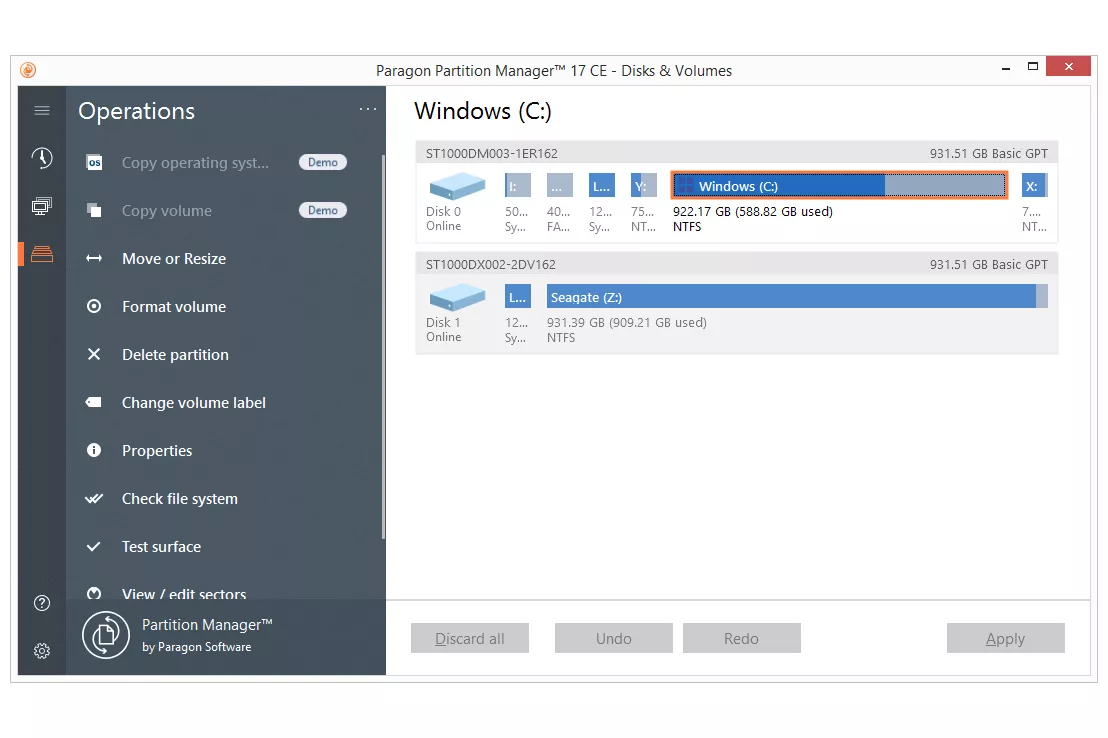Select the 40 GB FAT partition block
The height and width of the screenshot is (738, 1108).
(560, 186)
